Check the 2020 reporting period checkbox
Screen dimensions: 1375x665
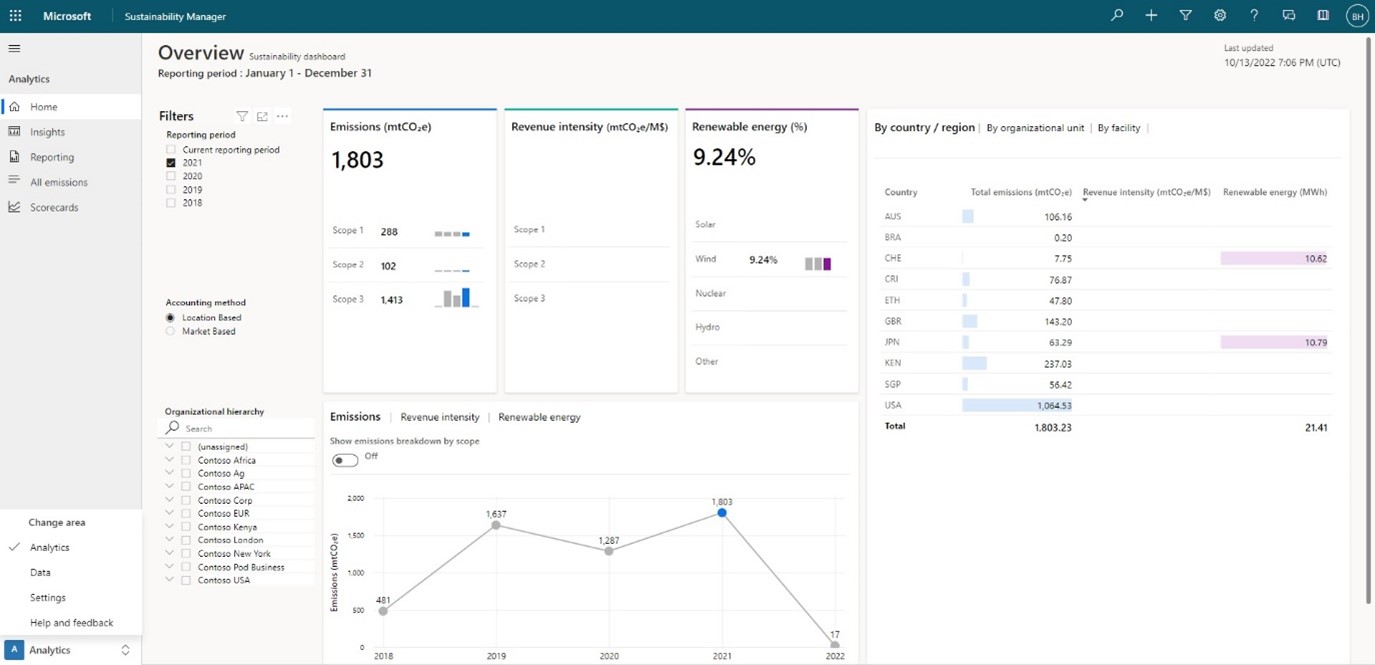pos(170,175)
